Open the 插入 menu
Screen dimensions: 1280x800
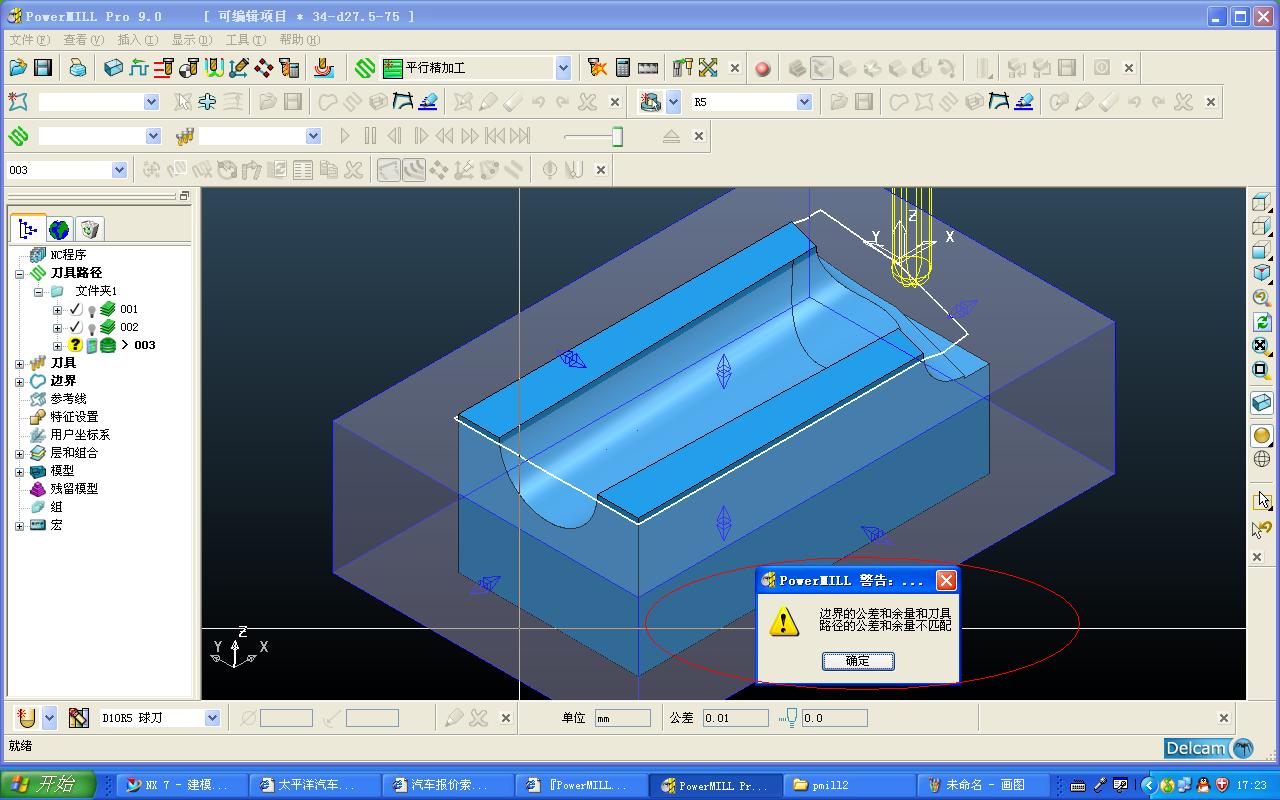click(x=137, y=40)
